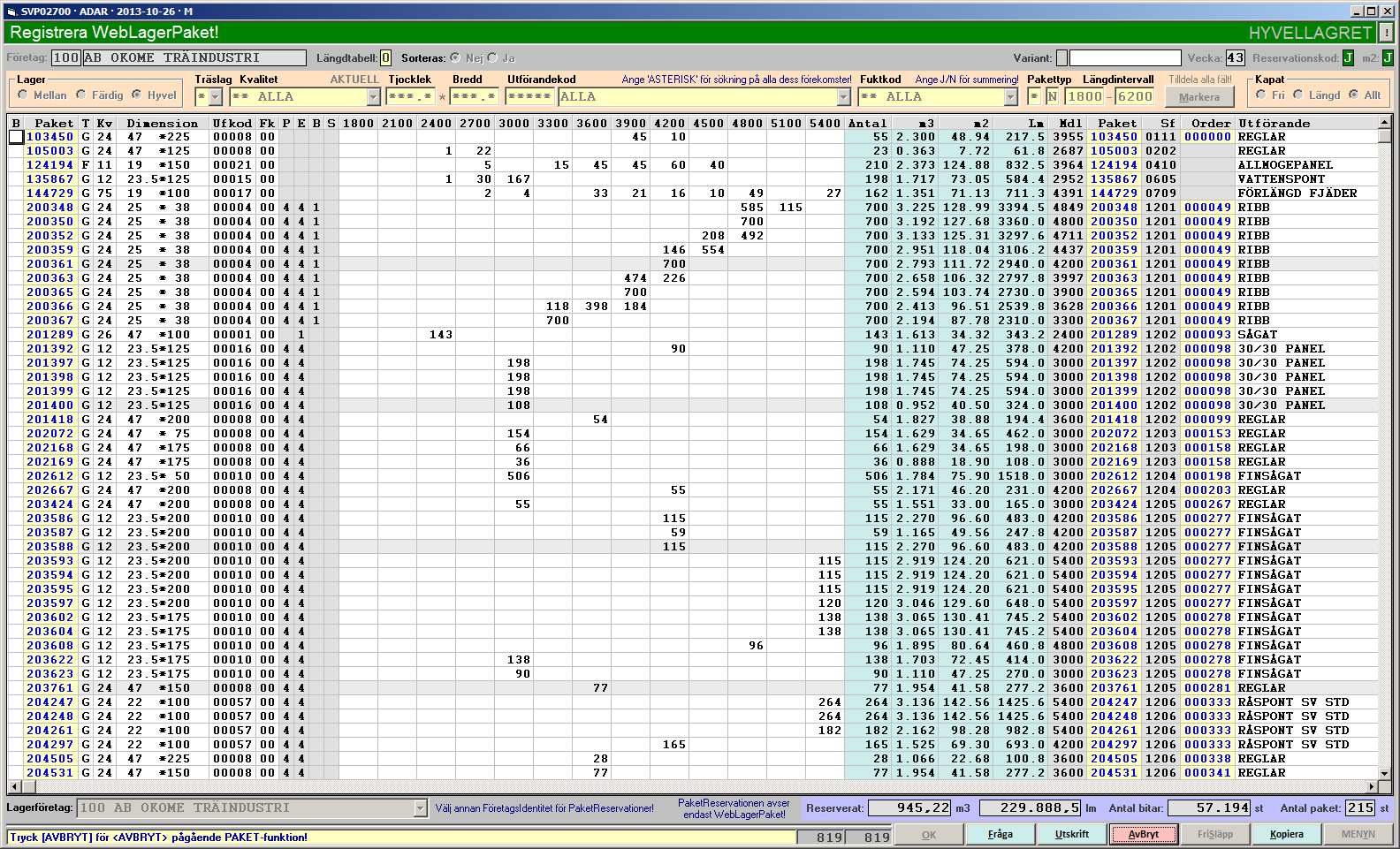Click the m2 field at top right

tap(1388, 57)
